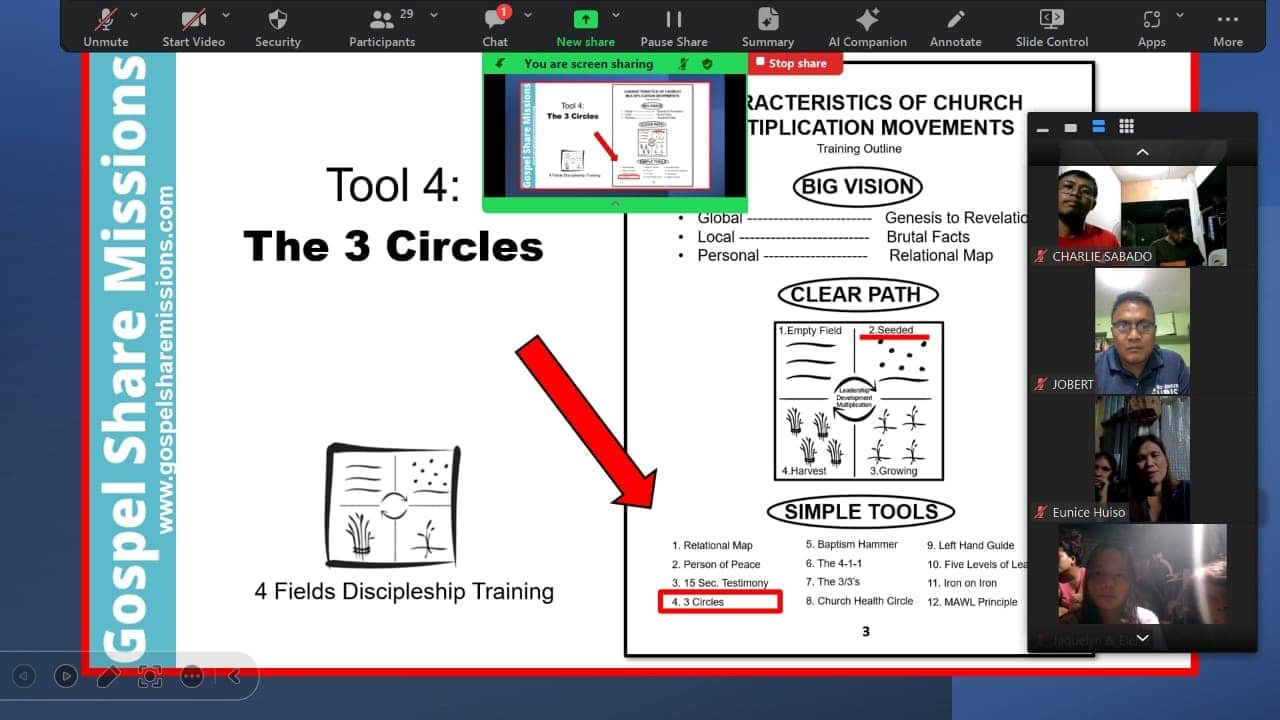
Task: Show later participants with the down arrow
Action: pyautogui.click(x=1142, y=638)
